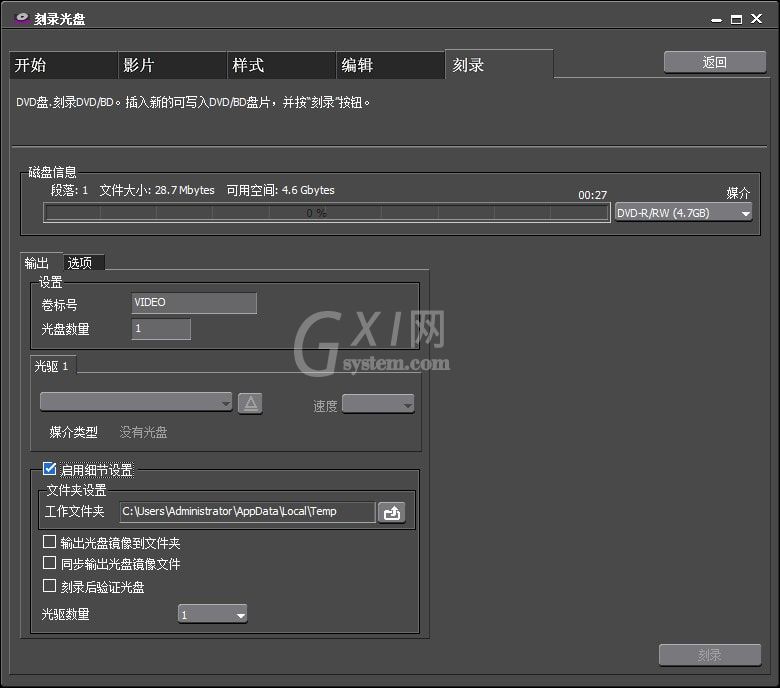Switch to the 开始 tab
Image resolution: width=780 pixels, height=688 pixels.
(x=63, y=65)
